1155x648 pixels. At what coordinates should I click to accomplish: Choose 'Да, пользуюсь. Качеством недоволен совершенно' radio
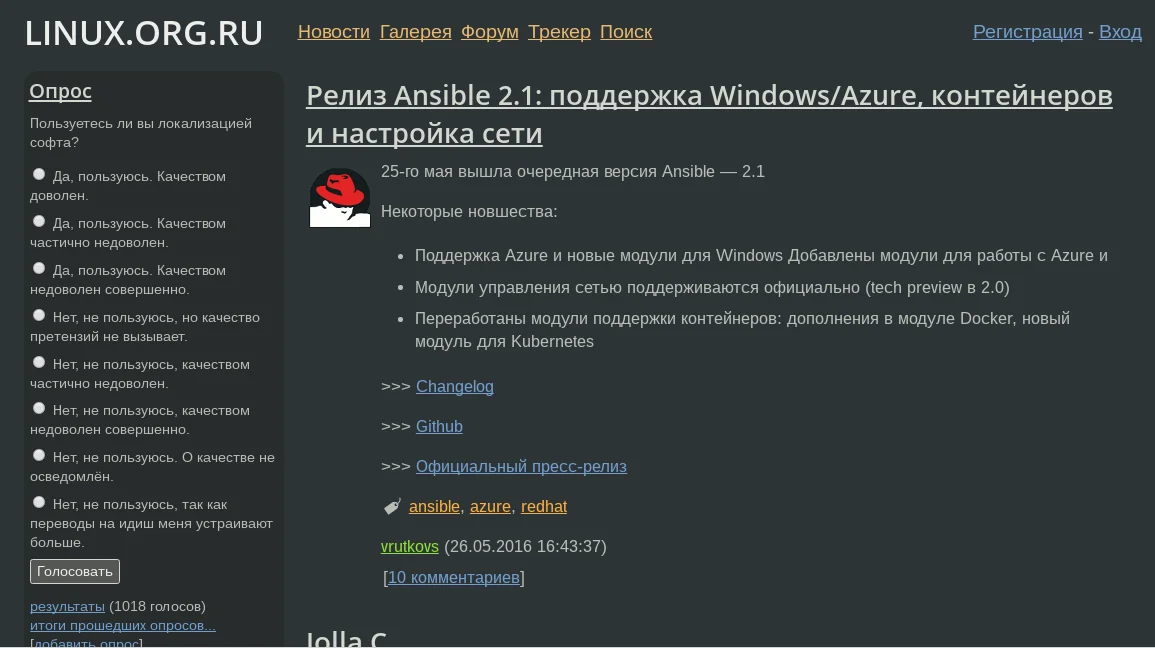pyautogui.click(x=39, y=269)
